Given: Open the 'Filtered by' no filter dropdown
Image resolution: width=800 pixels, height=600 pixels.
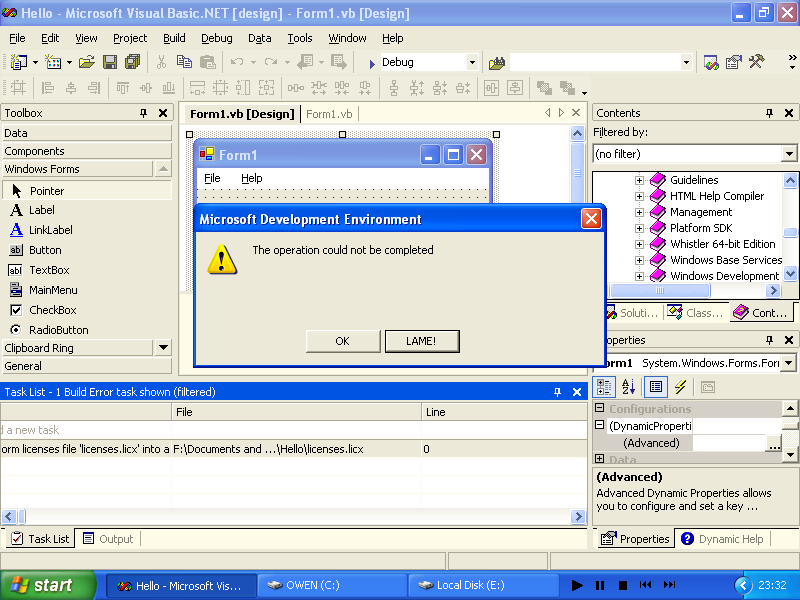Looking at the screenshot, I should coord(789,154).
